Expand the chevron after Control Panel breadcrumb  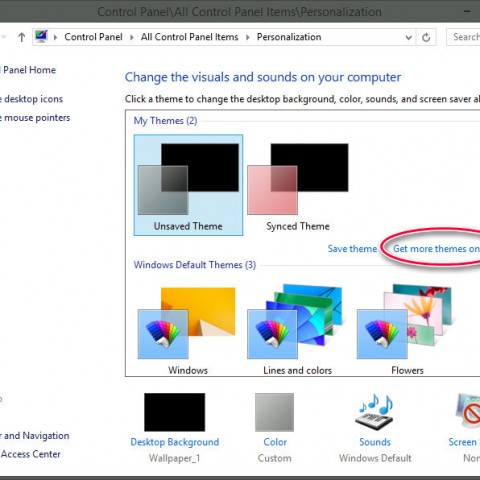132,37
